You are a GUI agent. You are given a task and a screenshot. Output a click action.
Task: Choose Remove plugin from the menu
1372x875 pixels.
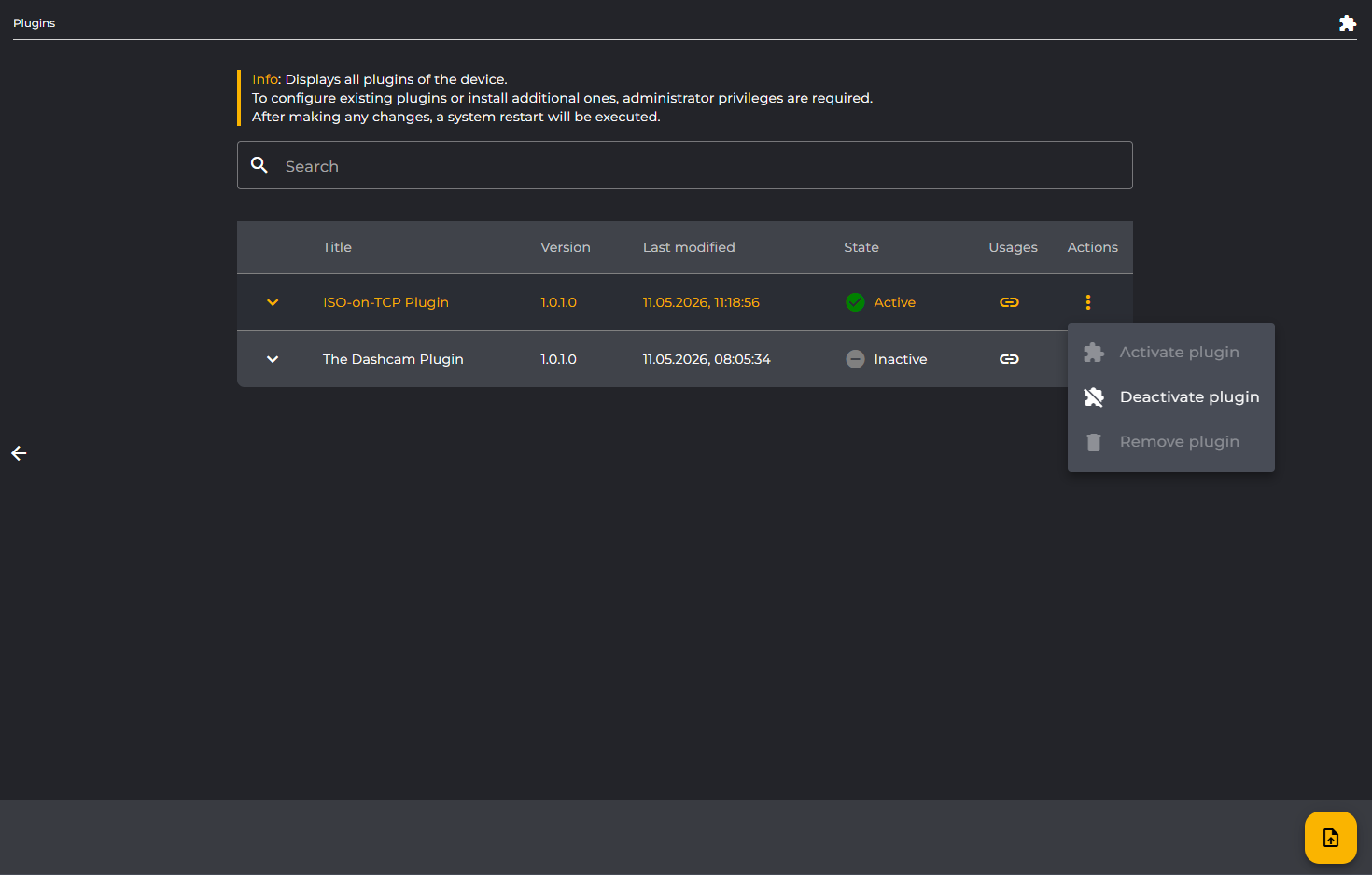point(1171,442)
